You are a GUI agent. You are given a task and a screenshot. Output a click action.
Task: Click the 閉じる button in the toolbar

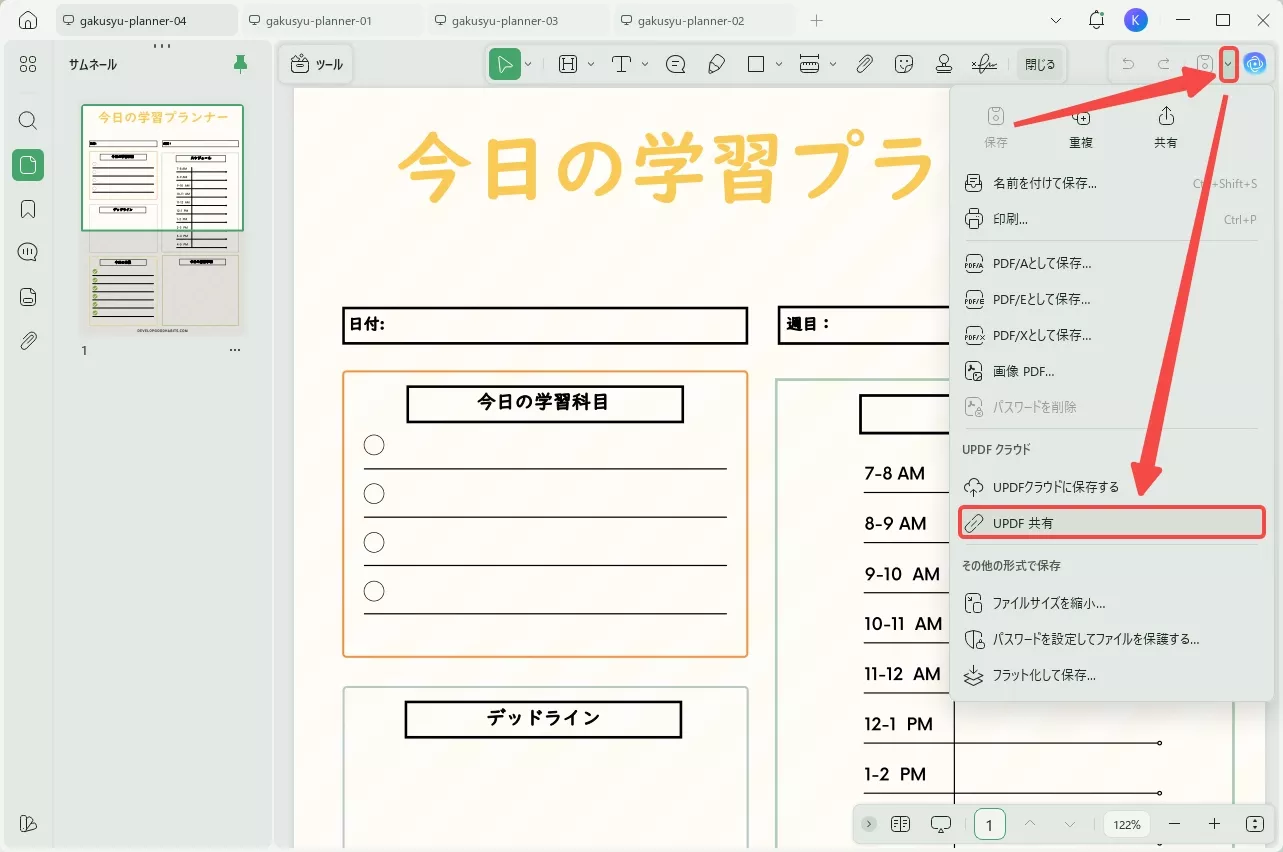point(1040,63)
